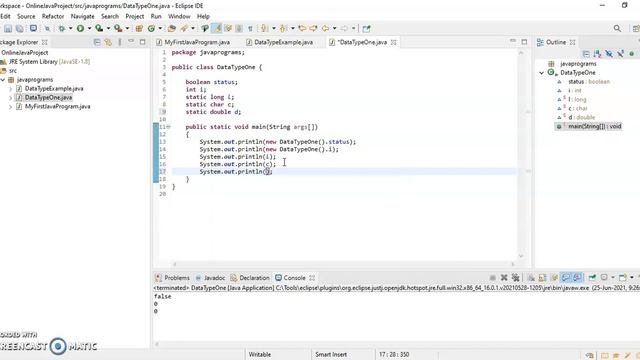This screenshot has height=360, width=640.
Task: Click the Next Annotation icon
Action: click(x=264, y=29)
